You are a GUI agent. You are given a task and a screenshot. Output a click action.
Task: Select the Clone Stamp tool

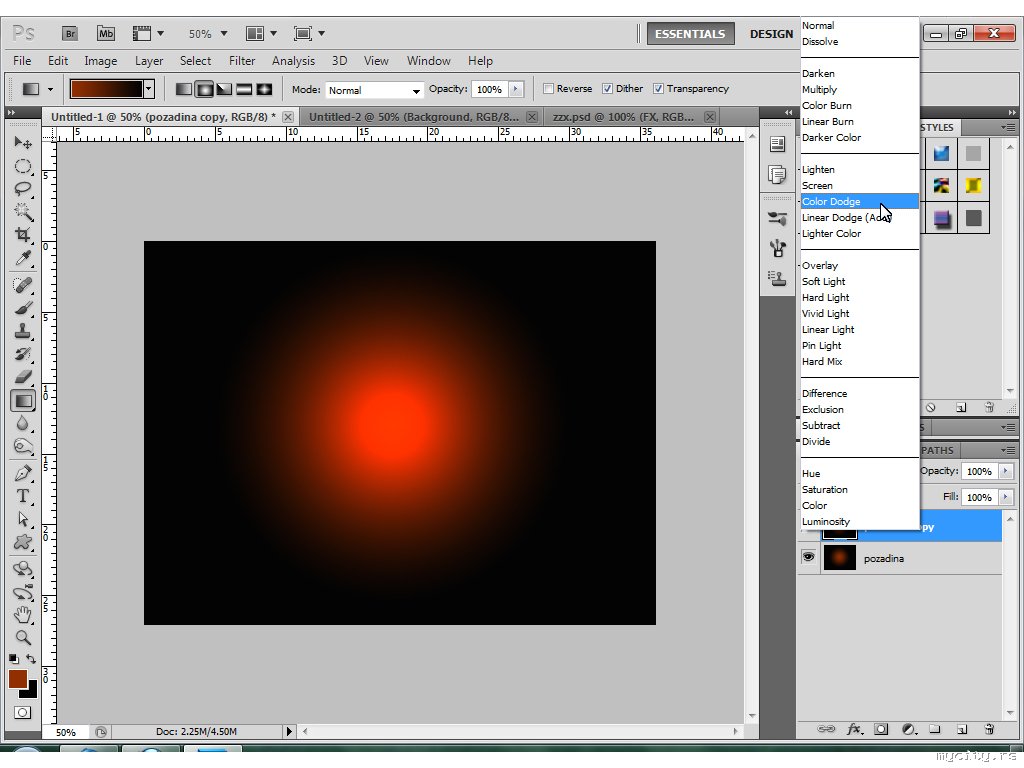pos(22,331)
